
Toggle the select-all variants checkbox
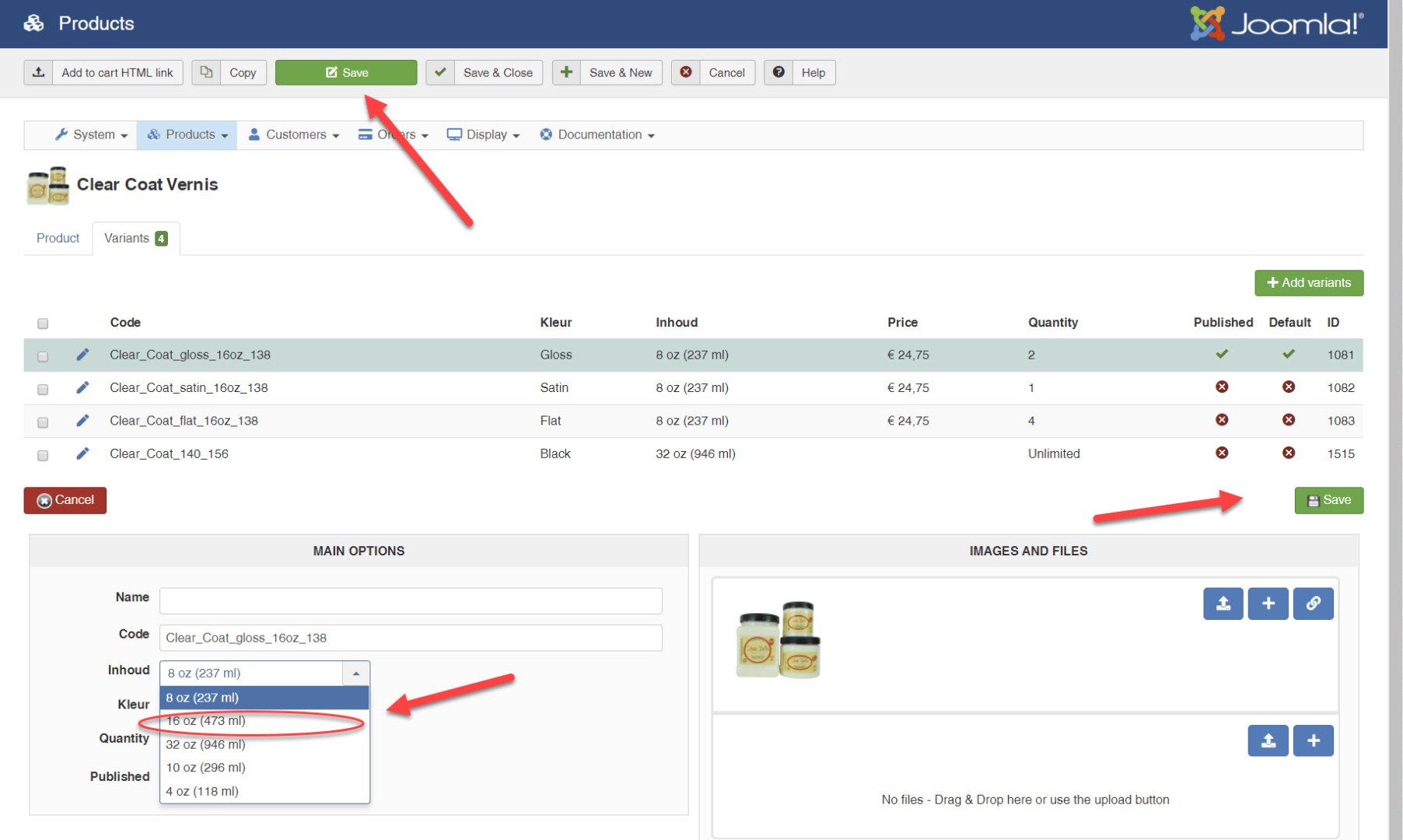43,324
